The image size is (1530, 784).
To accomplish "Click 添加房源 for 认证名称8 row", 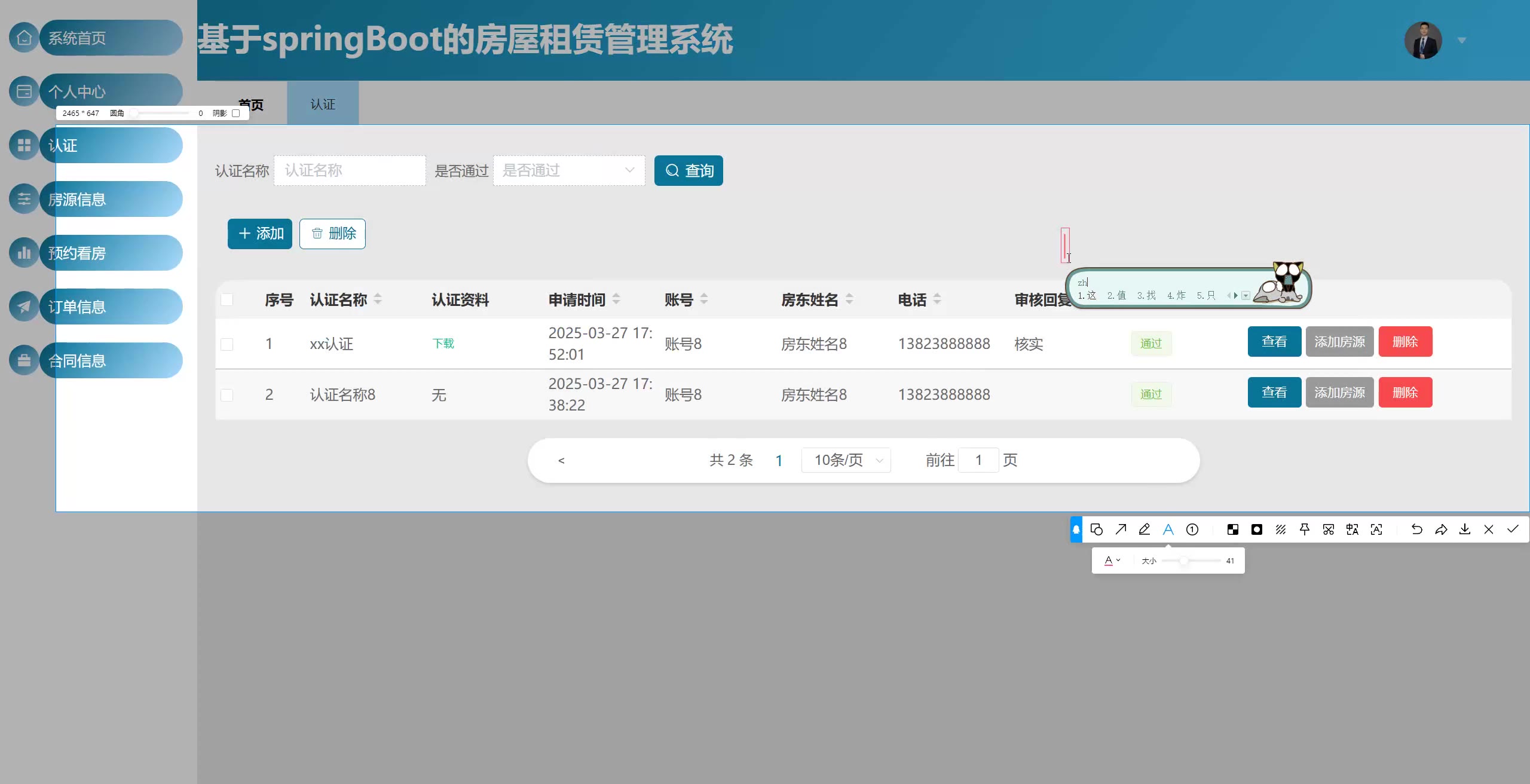I will click(x=1339, y=393).
